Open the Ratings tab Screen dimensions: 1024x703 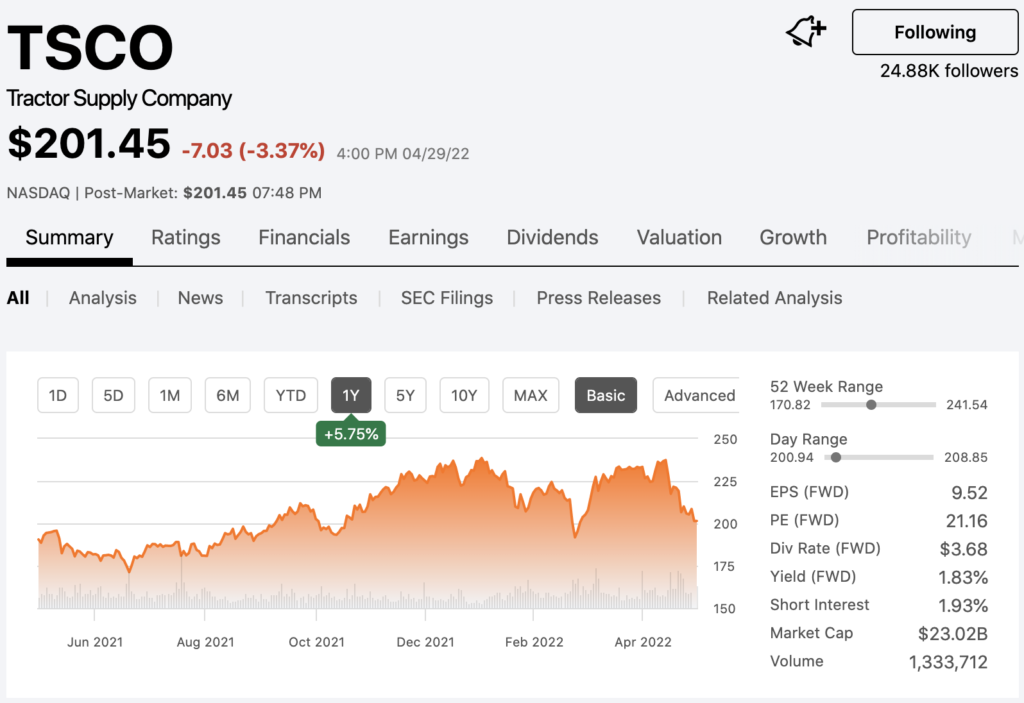[186, 237]
